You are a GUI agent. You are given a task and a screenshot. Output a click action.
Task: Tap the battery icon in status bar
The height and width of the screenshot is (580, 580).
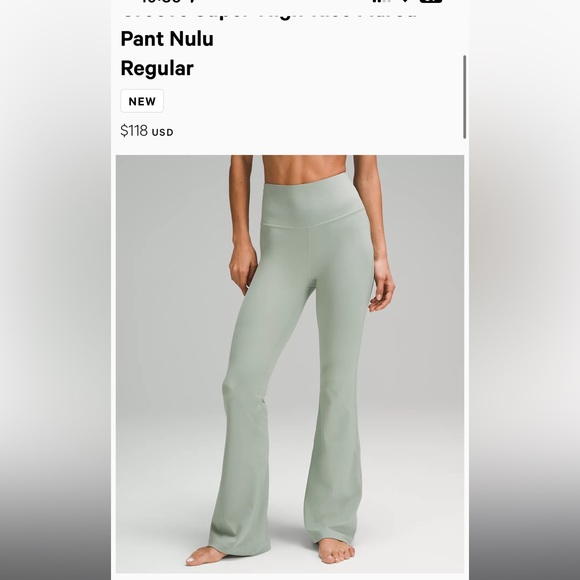coord(431,1)
